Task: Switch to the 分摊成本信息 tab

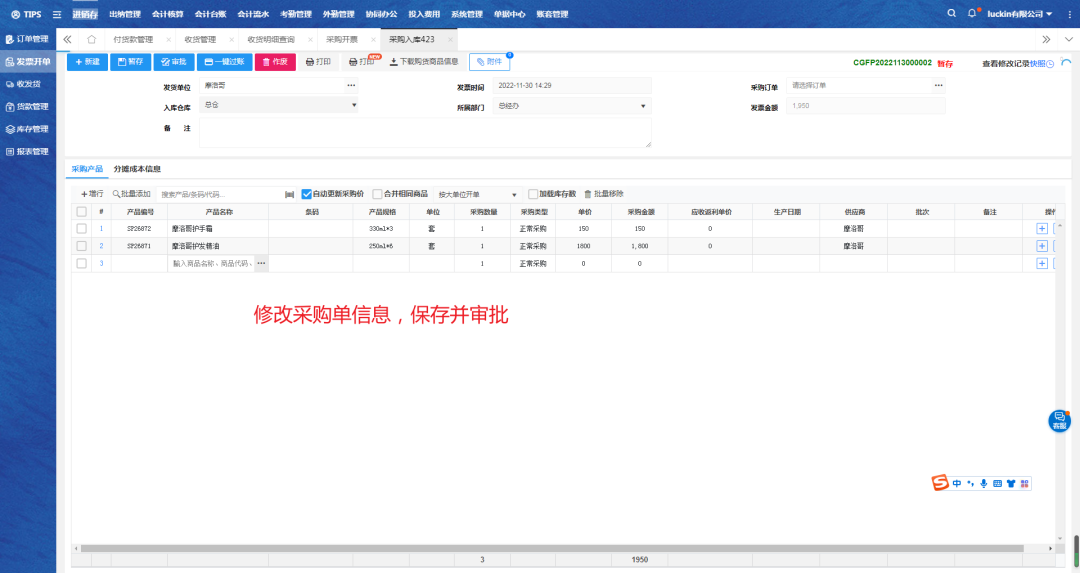Action: [137, 169]
